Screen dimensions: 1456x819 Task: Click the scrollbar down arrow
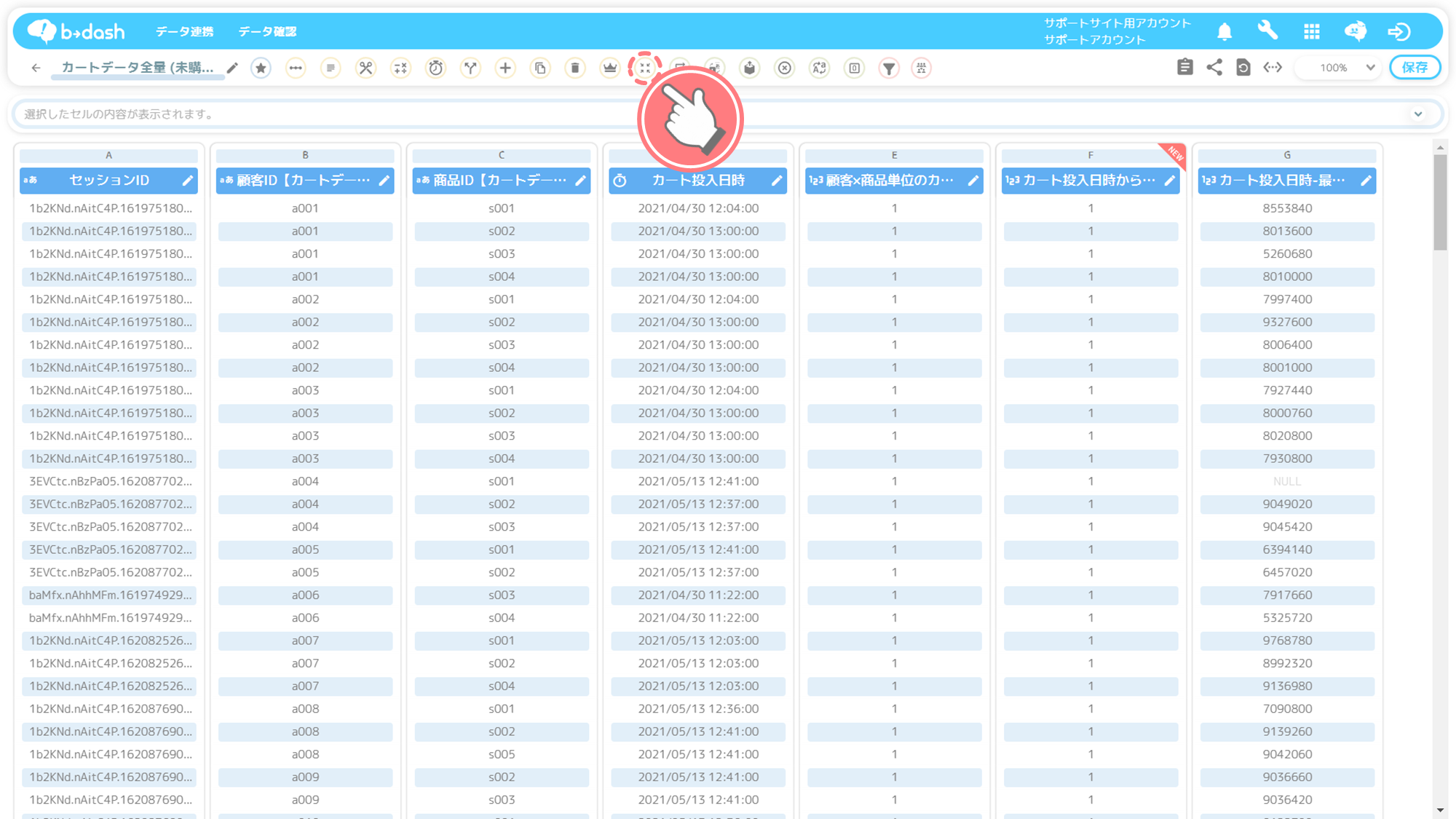click(x=1440, y=810)
